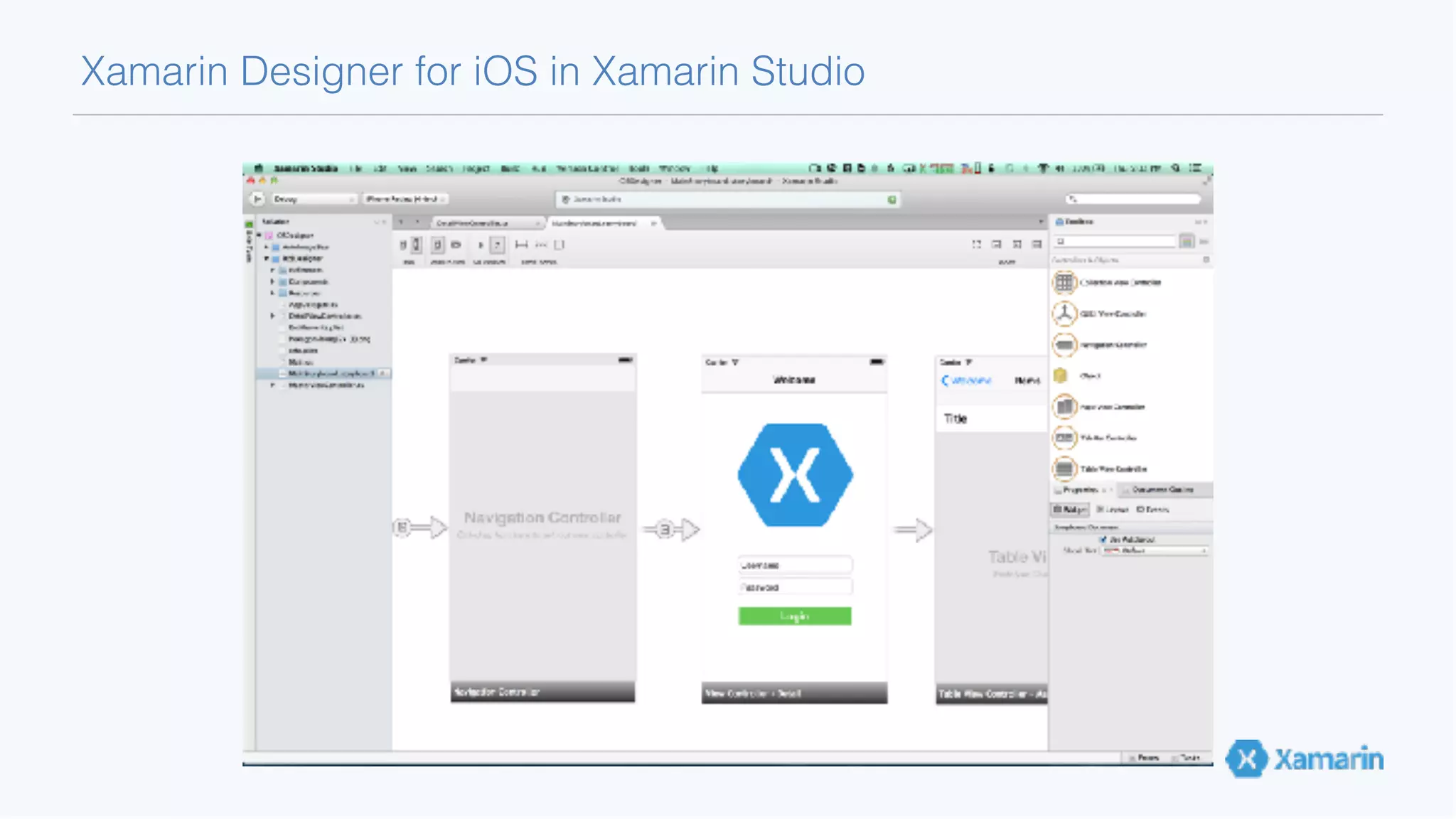Click the search field in main toolbar
The image size is (1456, 819).
click(x=1133, y=199)
